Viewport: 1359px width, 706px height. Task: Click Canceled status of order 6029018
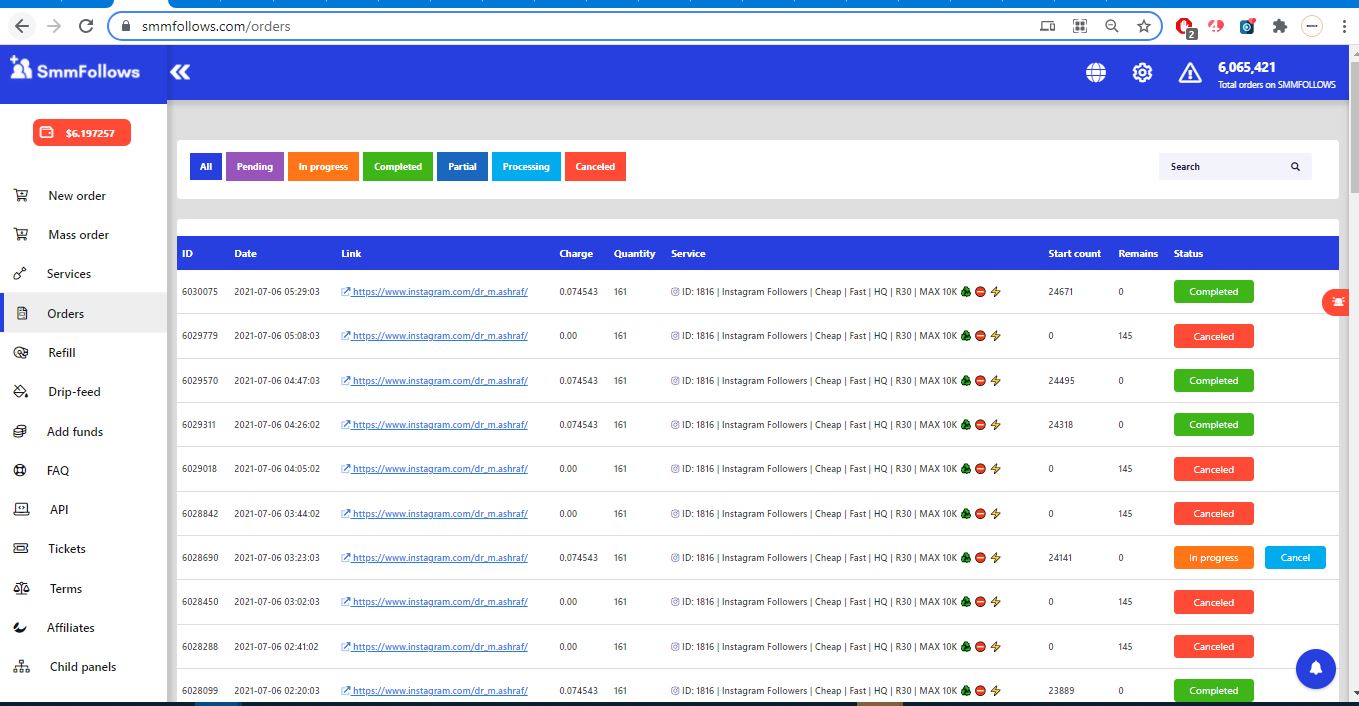point(1214,469)
